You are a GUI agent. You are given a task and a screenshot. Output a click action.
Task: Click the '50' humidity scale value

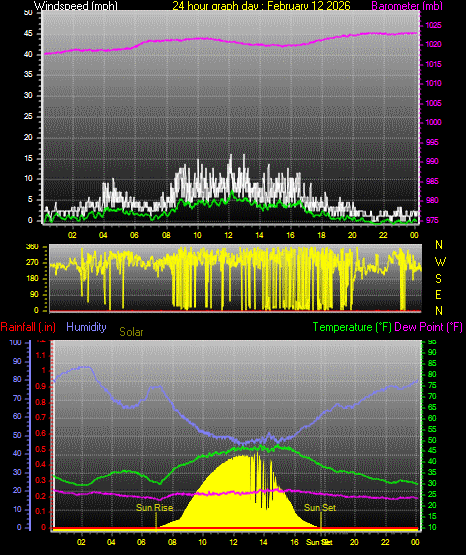pos(17,435)
